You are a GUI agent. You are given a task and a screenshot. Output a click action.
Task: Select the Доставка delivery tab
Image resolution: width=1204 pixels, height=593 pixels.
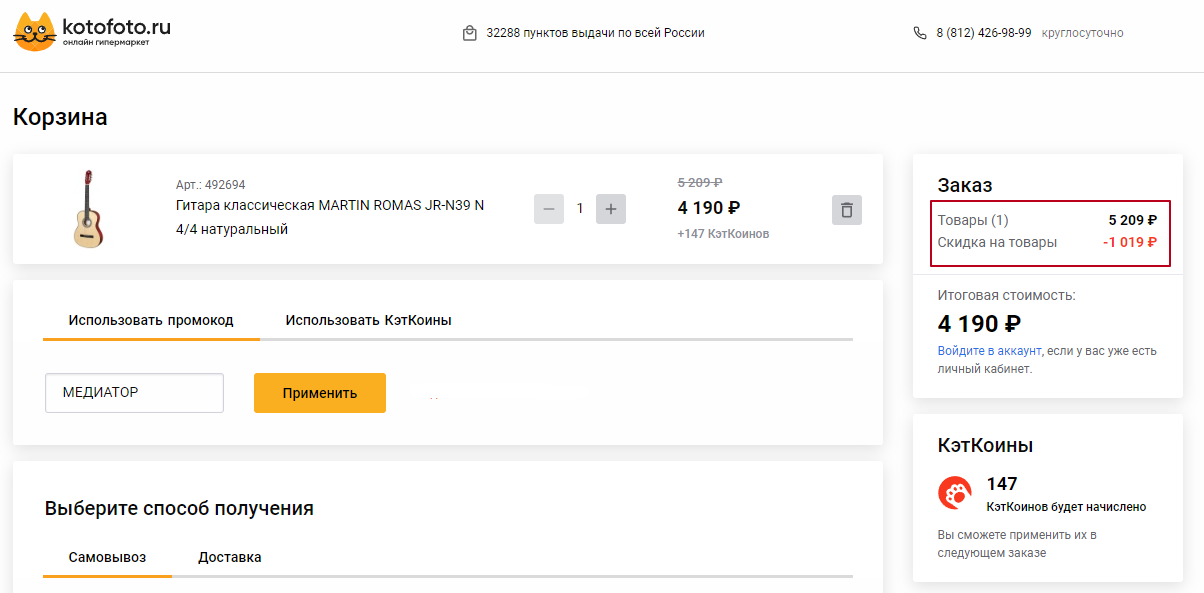(230, 557)
